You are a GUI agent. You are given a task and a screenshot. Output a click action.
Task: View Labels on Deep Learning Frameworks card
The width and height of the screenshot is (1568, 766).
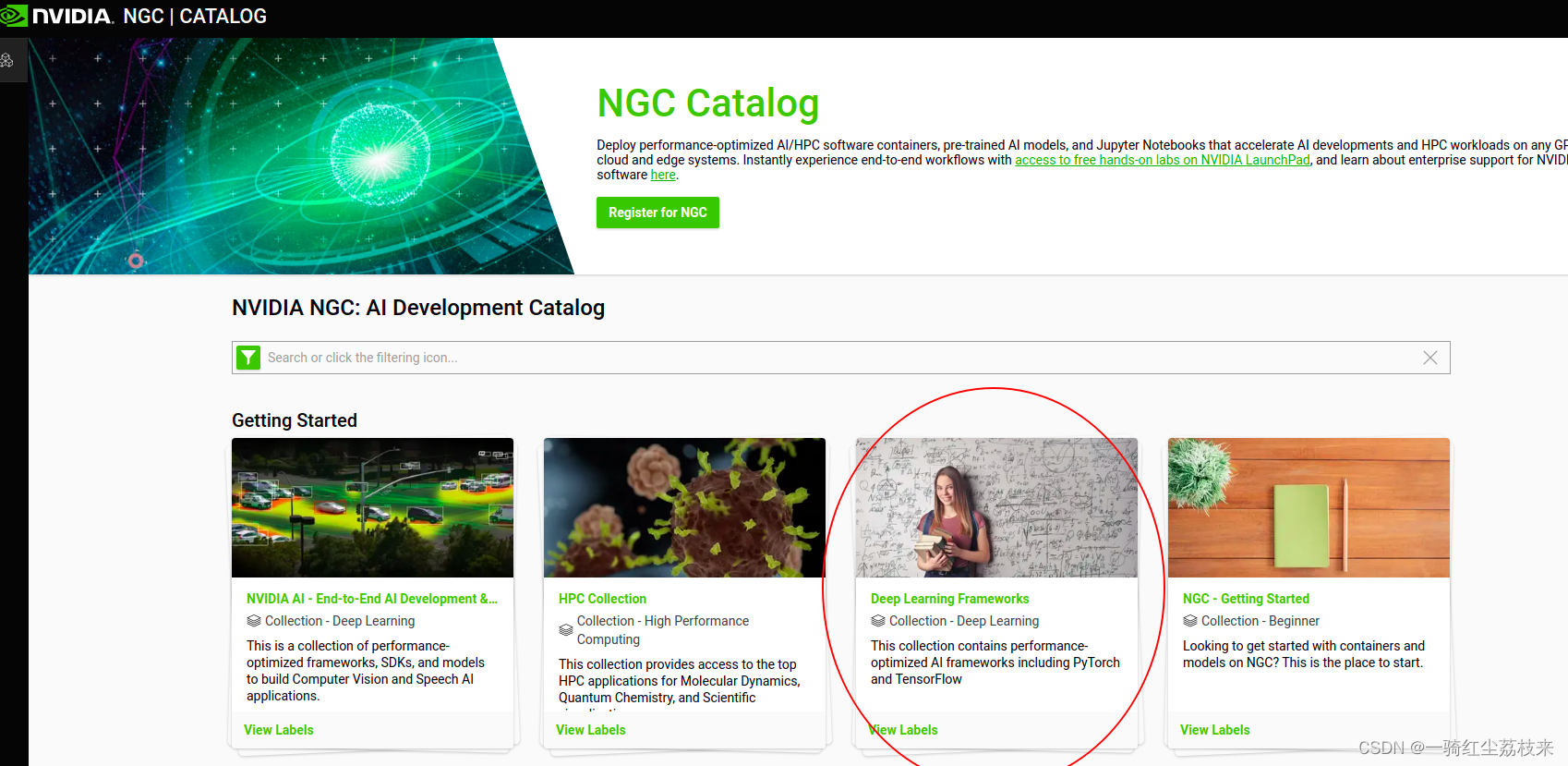click(903, 730)
